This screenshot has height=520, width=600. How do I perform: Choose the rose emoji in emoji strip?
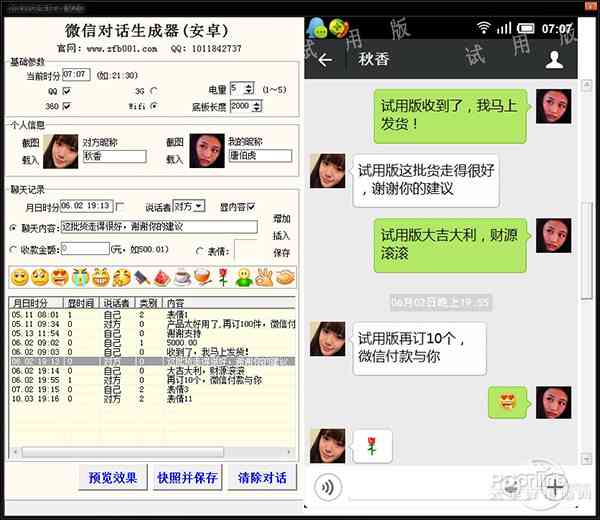[x=223, y=277]
